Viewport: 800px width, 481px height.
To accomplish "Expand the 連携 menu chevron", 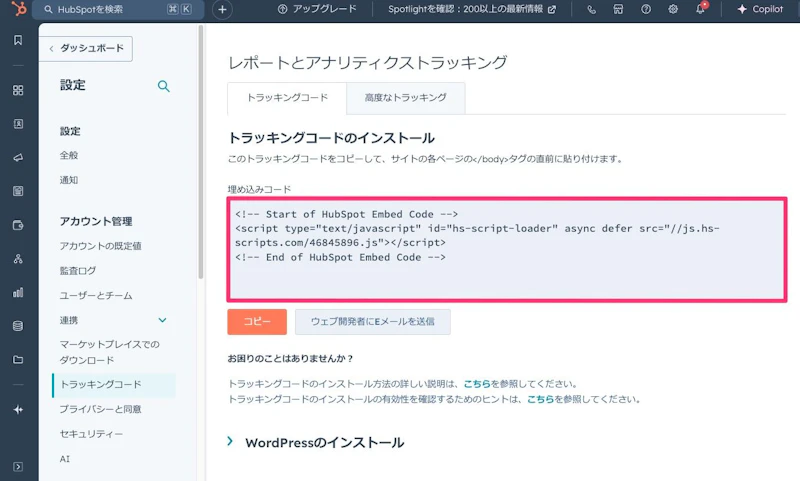I will (x=162, y=320).
